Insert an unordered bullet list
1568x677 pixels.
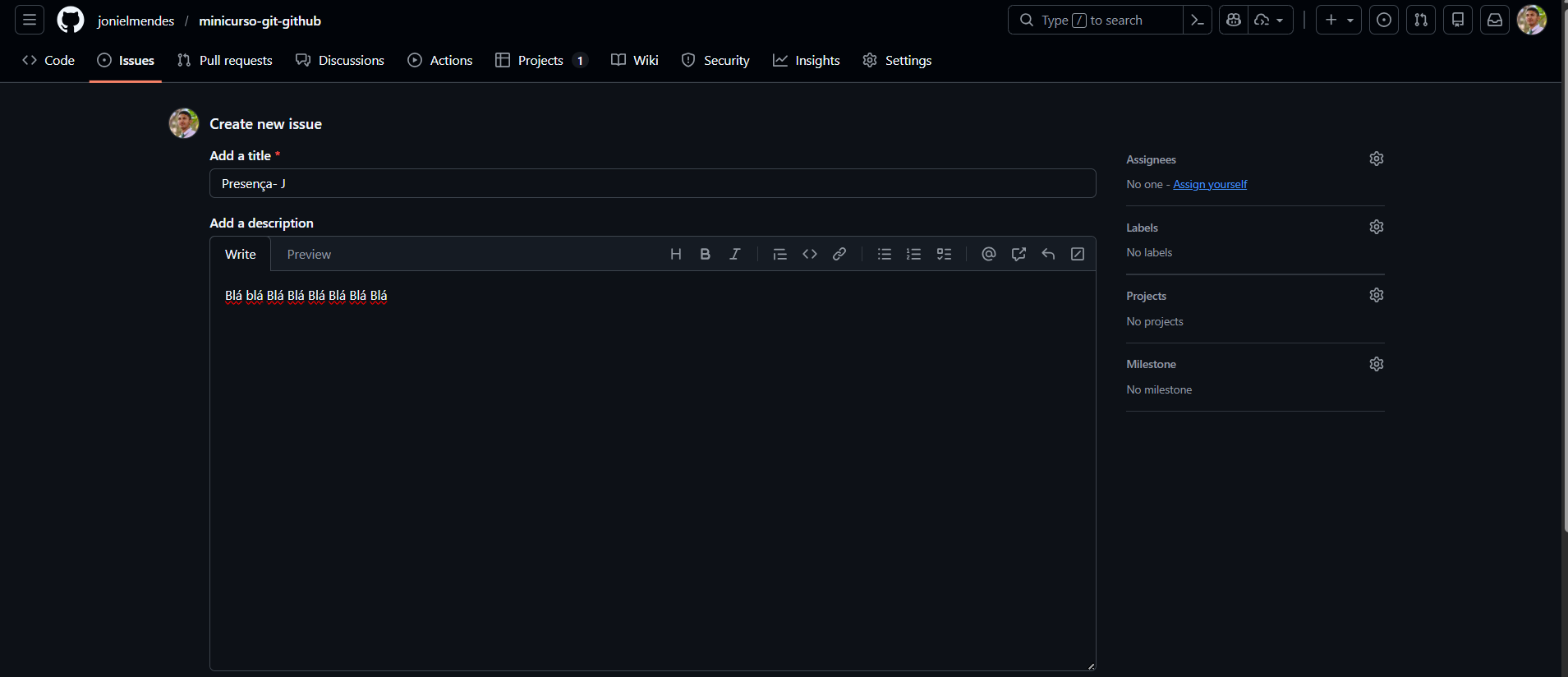[884, 255]
